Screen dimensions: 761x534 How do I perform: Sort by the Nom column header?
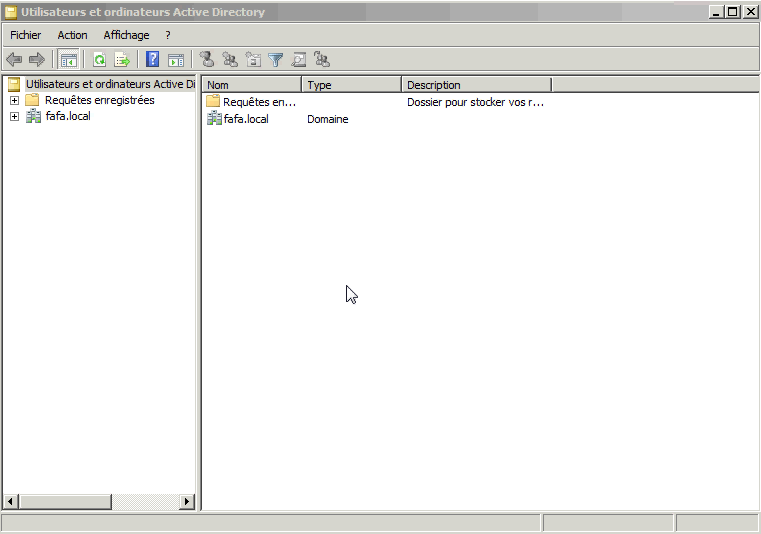click(x=251, y=85)
